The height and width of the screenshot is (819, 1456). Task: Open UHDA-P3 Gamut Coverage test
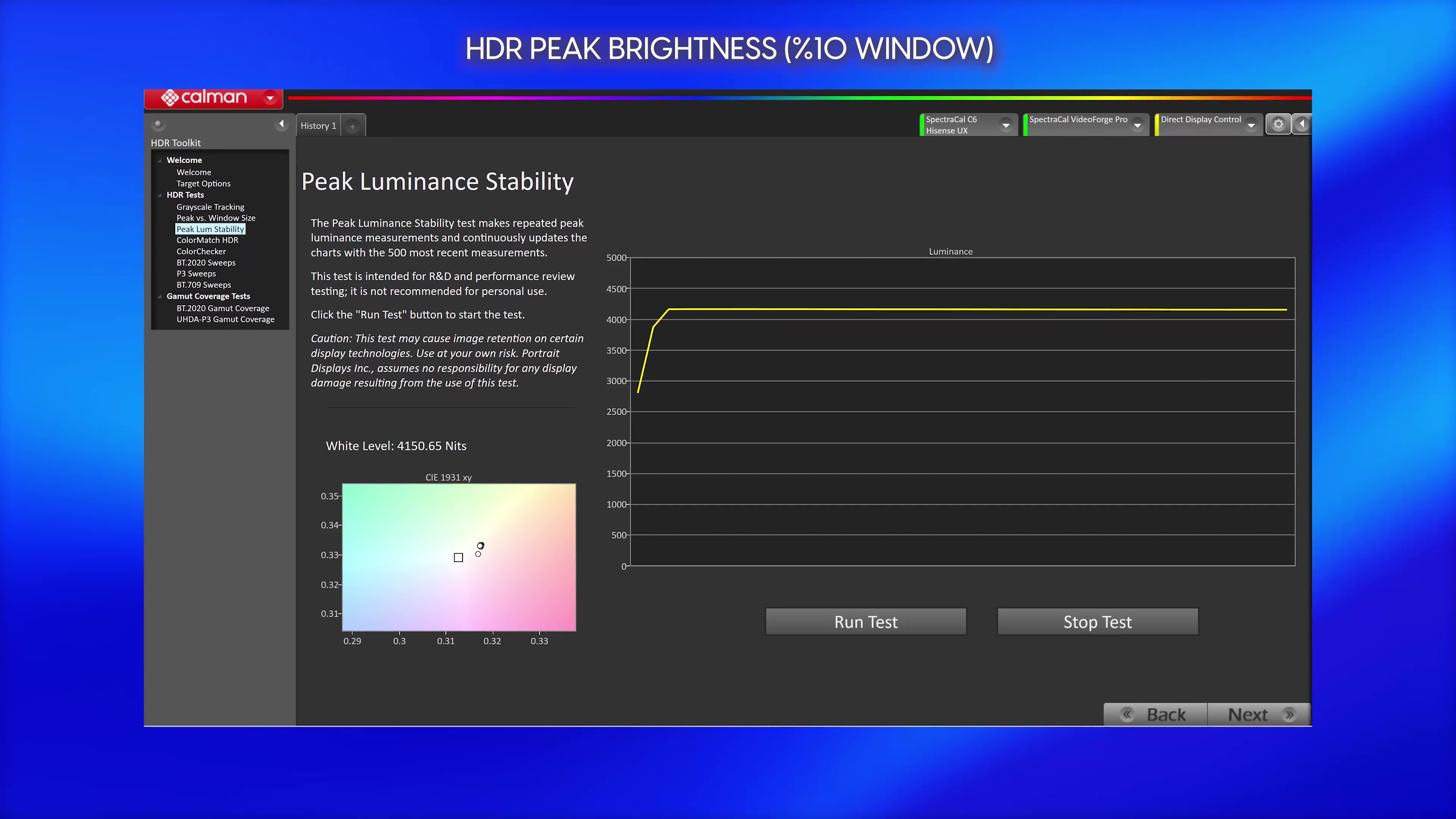[226, 319]
